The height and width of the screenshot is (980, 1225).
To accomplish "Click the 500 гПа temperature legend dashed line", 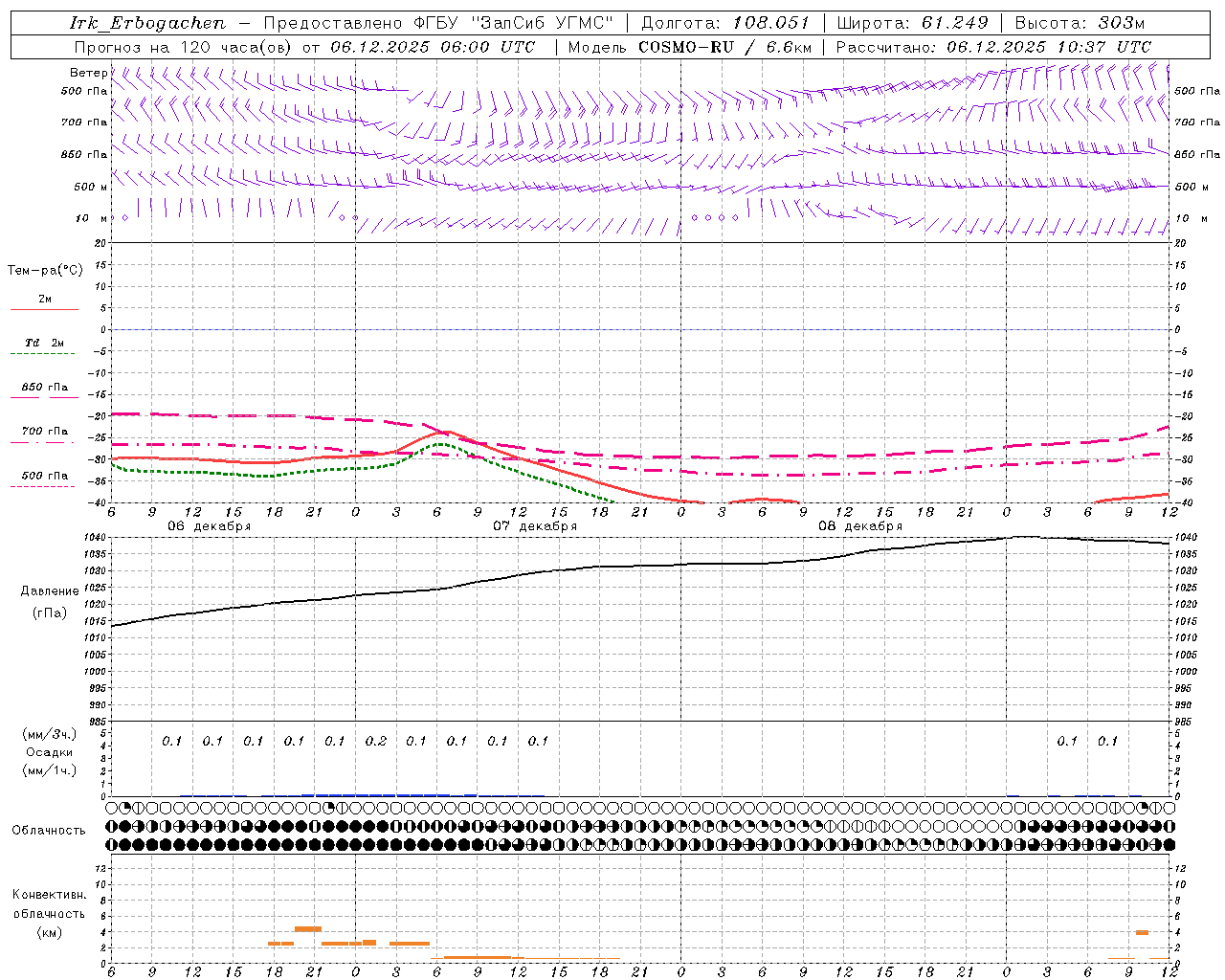I will [44, 486].
